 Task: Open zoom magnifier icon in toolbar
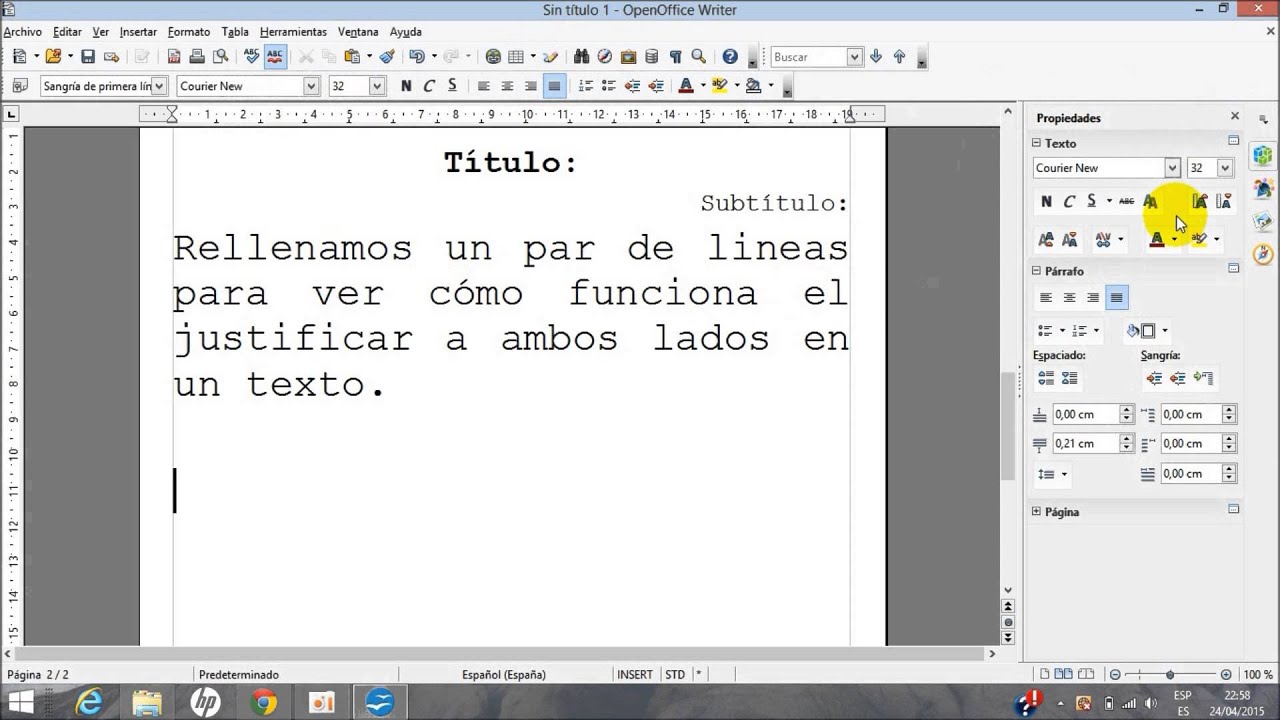tap(699, 57)
